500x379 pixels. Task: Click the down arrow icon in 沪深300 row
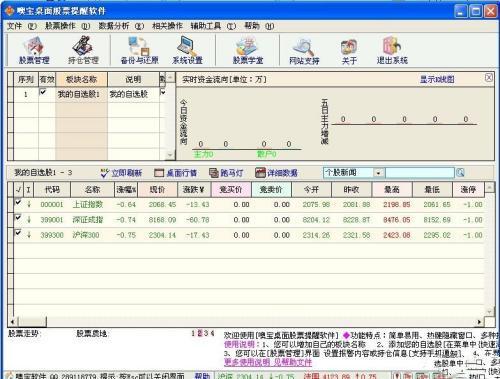click(x=29, y=235)
